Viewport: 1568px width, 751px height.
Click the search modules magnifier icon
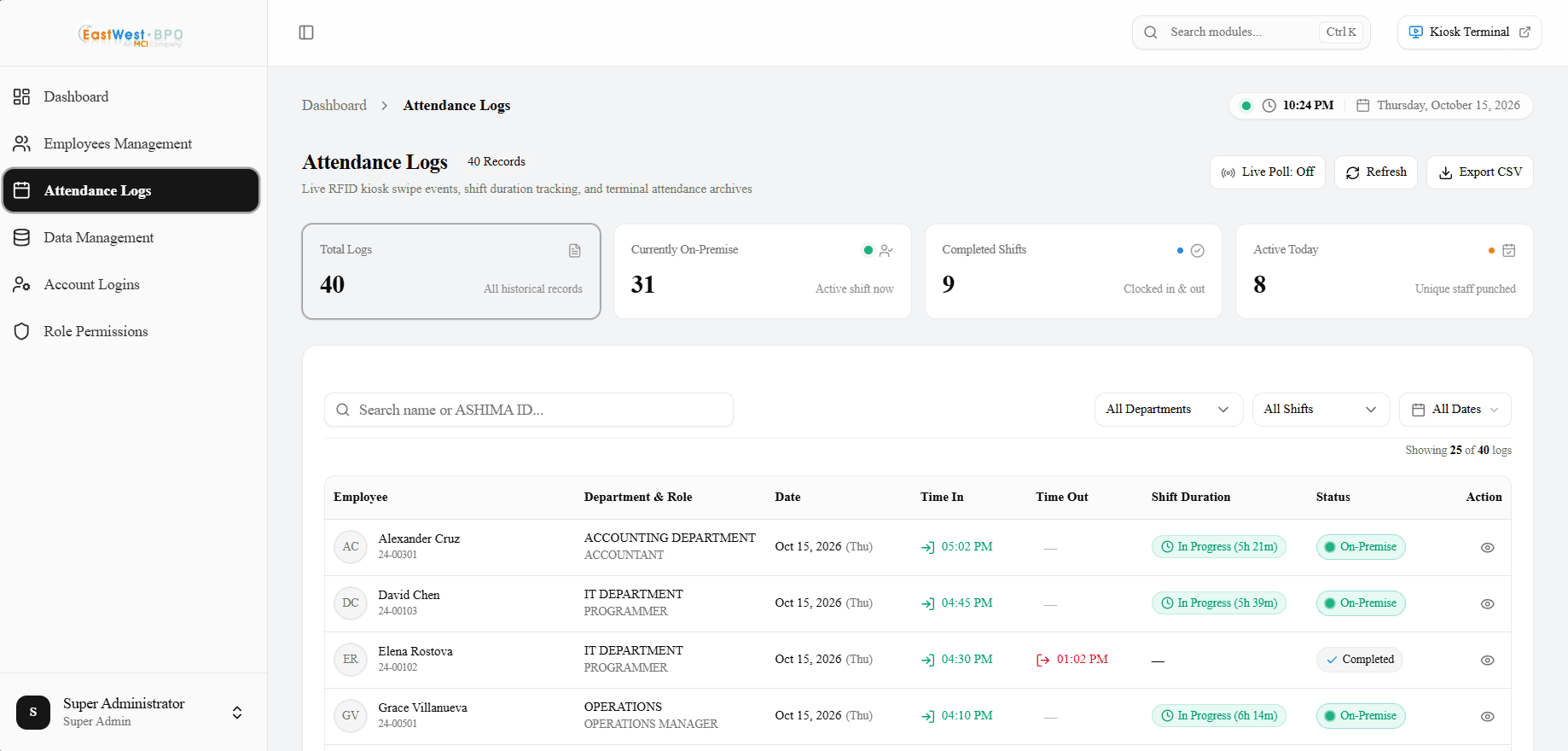click(x=1151, y=32)
